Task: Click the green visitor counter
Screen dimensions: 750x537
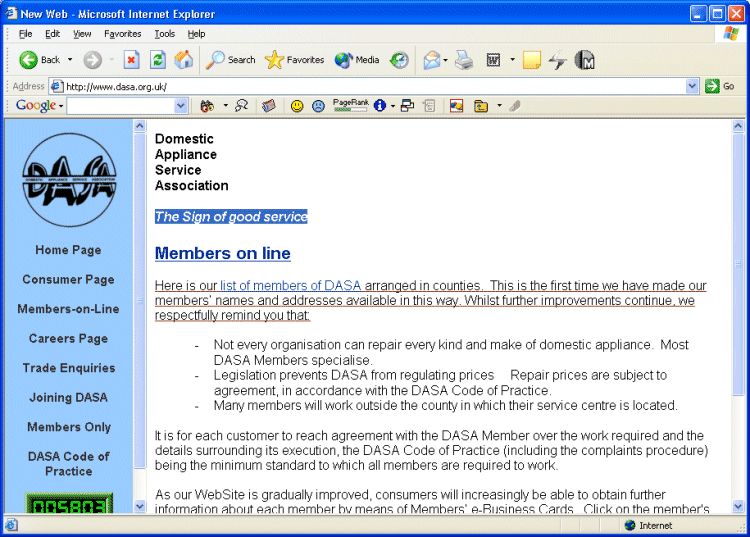Action: [x=69, y=504]
